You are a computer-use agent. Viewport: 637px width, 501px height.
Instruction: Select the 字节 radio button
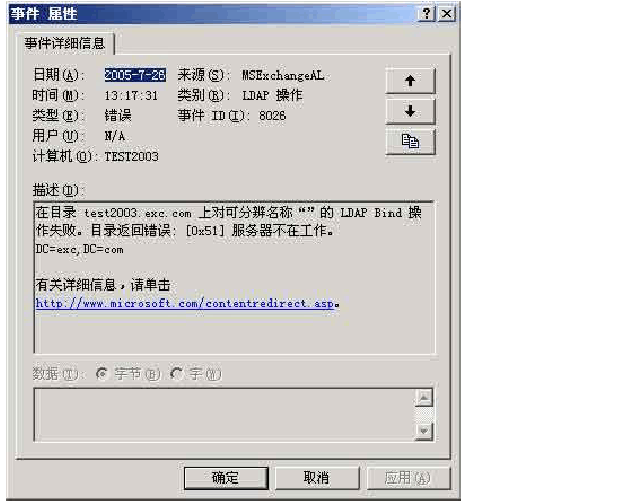coord(101,373)
